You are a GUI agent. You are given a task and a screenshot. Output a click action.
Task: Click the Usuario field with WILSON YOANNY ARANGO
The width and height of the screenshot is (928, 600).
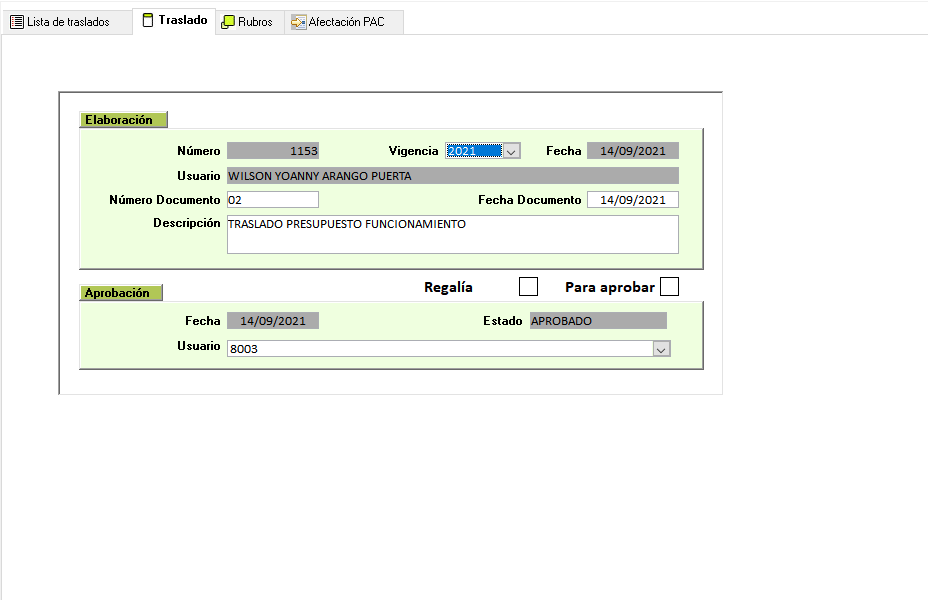coord(452,176)
